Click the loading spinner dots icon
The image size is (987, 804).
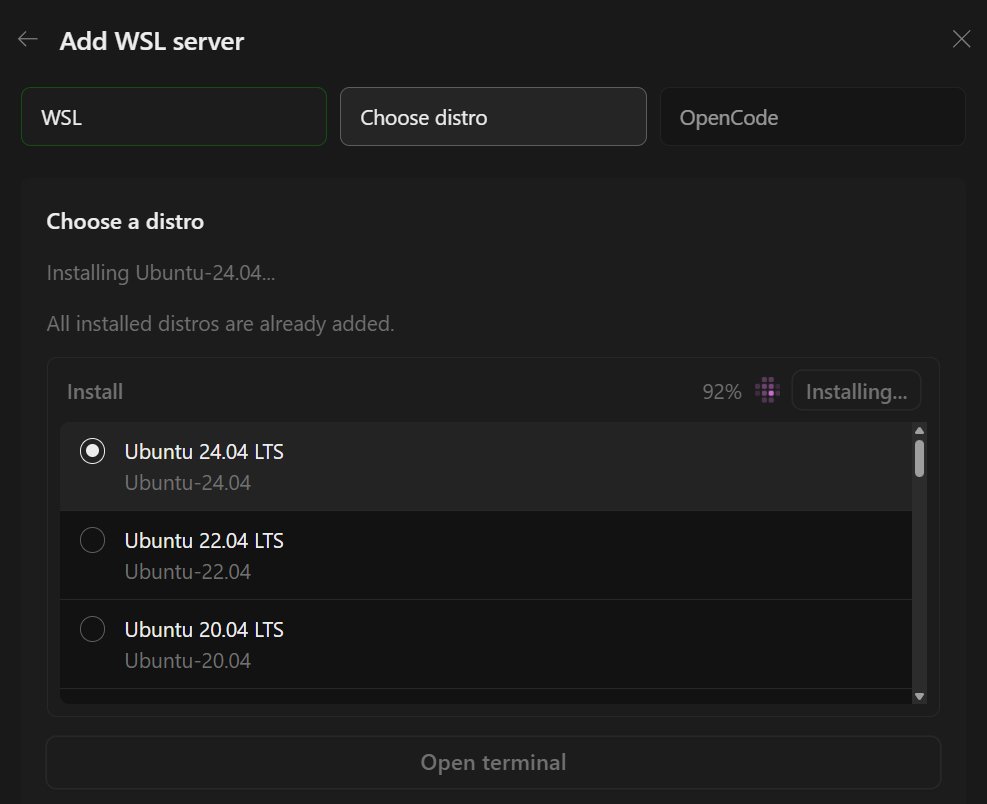pos(767,390)
